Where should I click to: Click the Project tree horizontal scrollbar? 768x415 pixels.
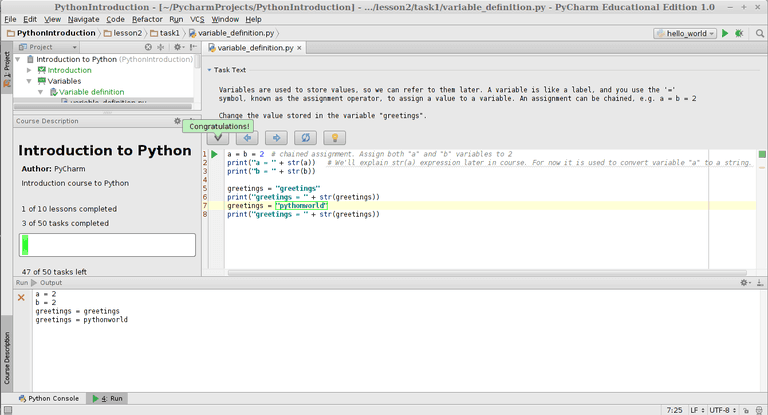tap(103, 106)
